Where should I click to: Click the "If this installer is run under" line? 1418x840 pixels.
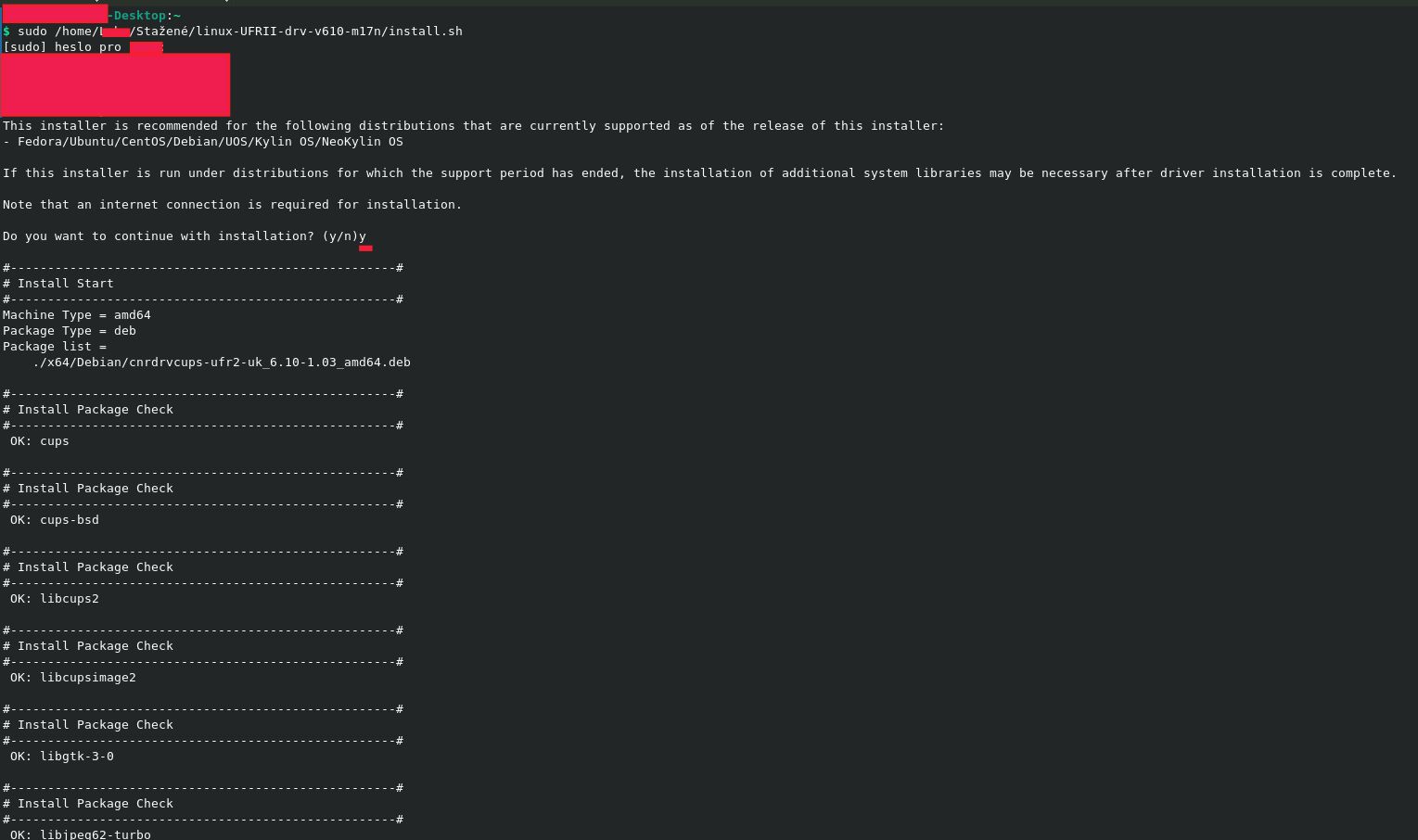coord(699,173)
